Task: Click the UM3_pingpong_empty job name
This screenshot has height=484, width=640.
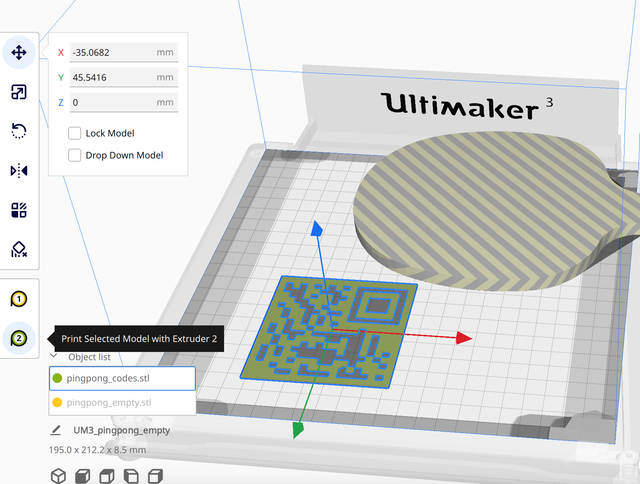Action: coord(122,430)
